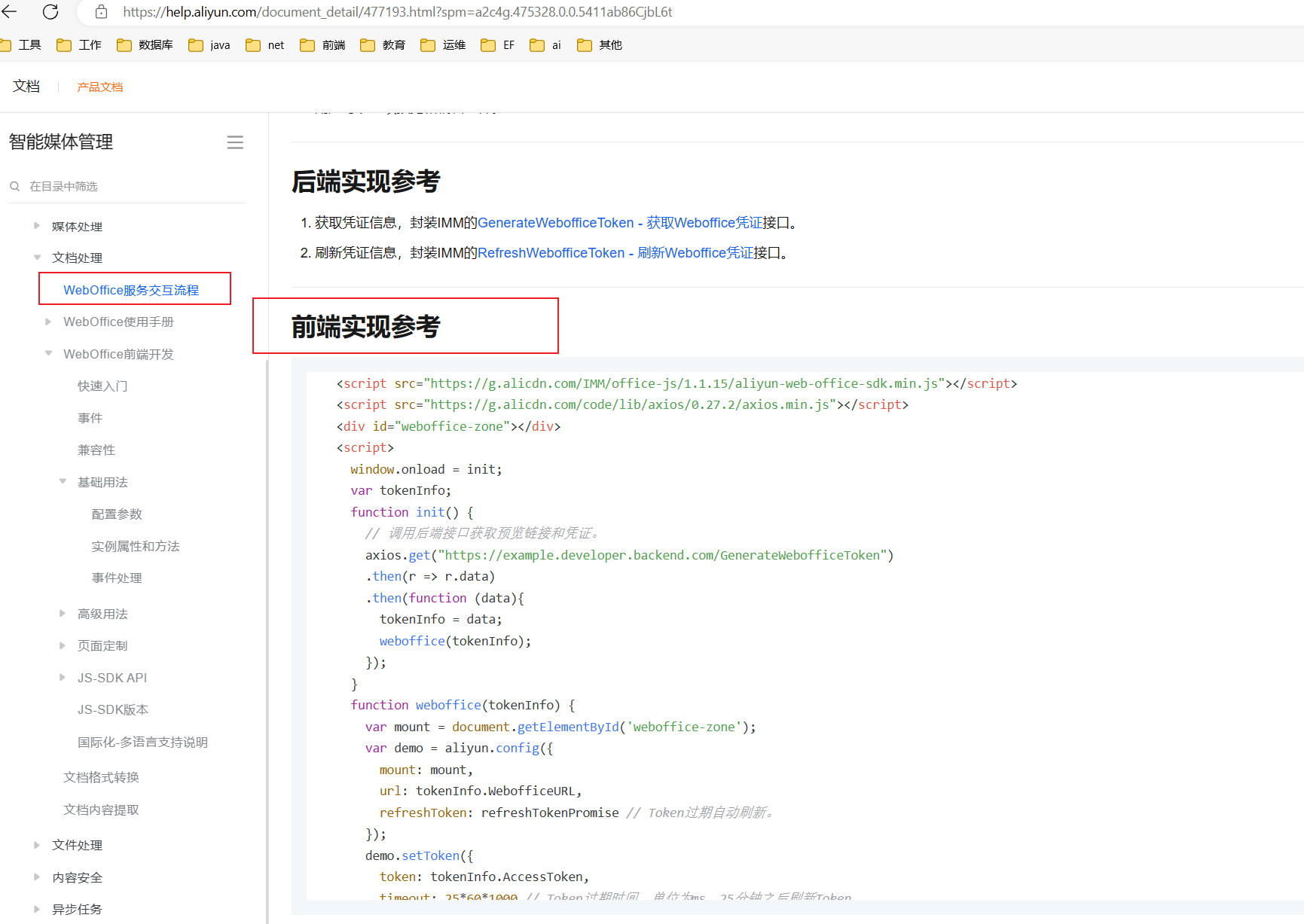Open the JS-SDK版本 page
This screenshot has height=924, width=1304.
click(x=113, y=709)
